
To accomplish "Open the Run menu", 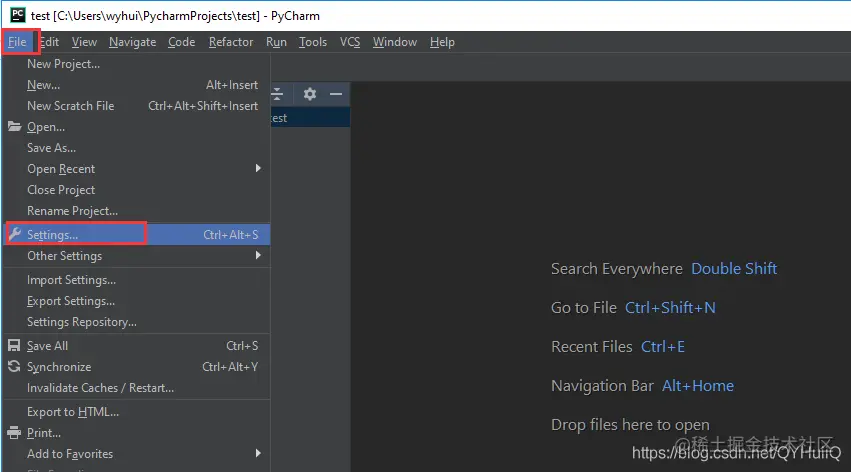I will coord(276,42).
